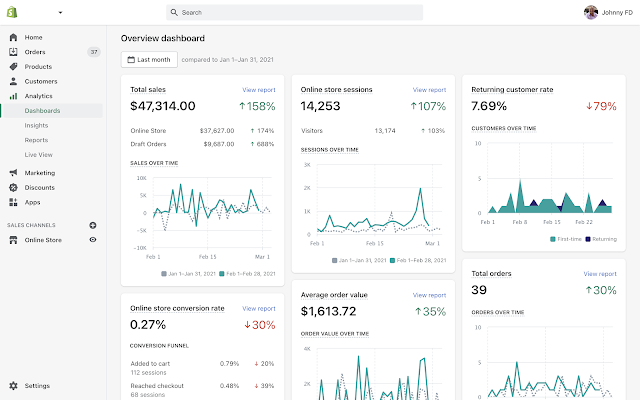The image size is (640, 400).
Task: Open Customers via the person icon
Action: (13, 81)
